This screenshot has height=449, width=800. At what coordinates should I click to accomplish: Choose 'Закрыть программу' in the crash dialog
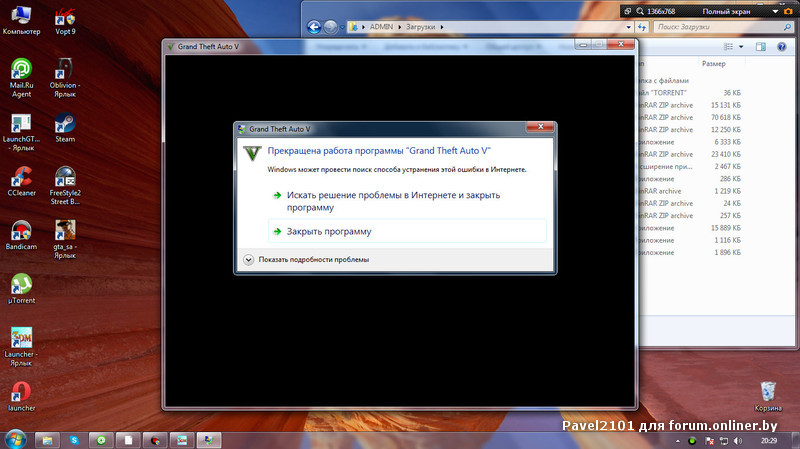pyautogui.click(x=407, y=231)
